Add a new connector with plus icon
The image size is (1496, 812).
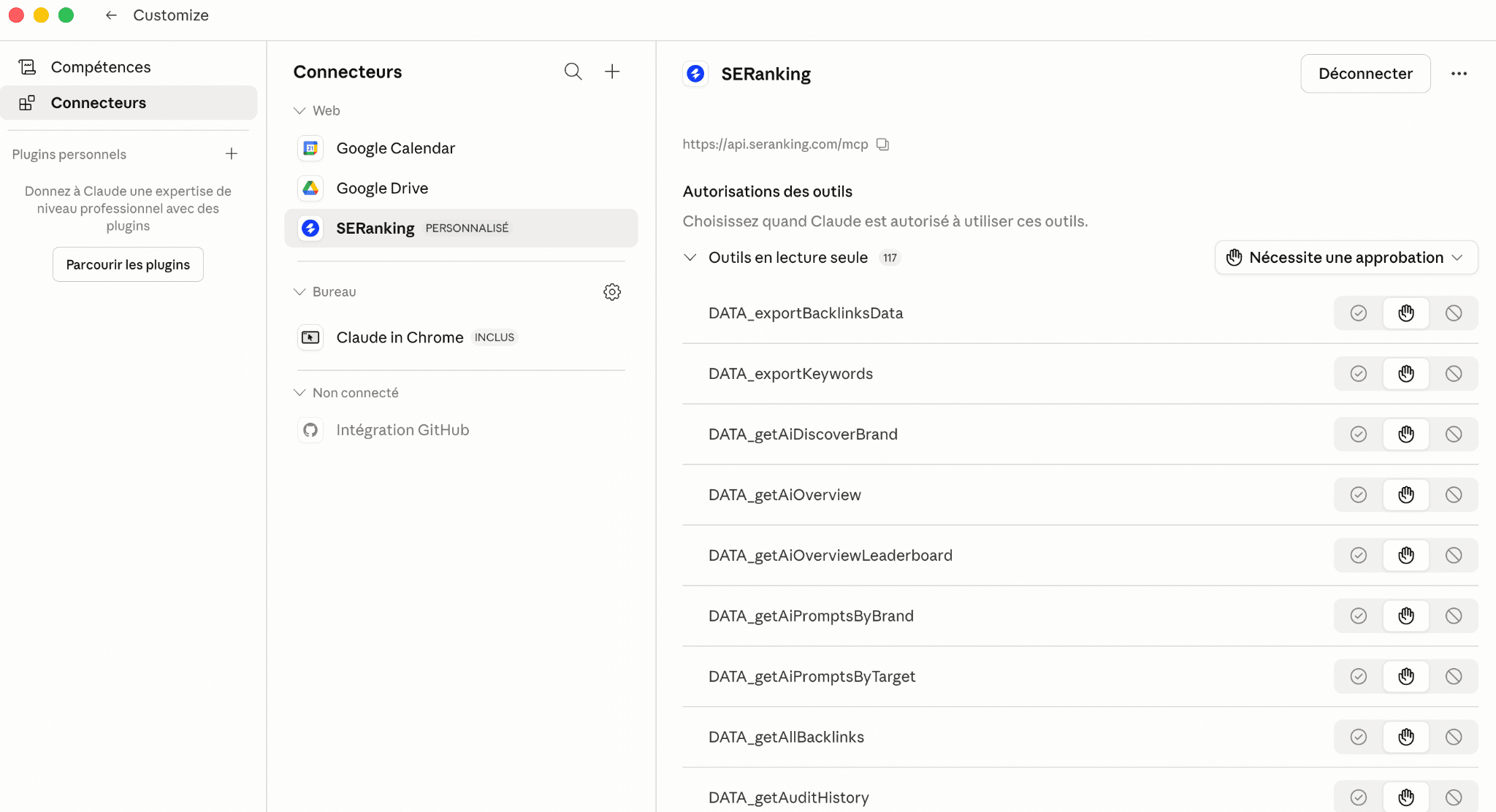(612, 72)
